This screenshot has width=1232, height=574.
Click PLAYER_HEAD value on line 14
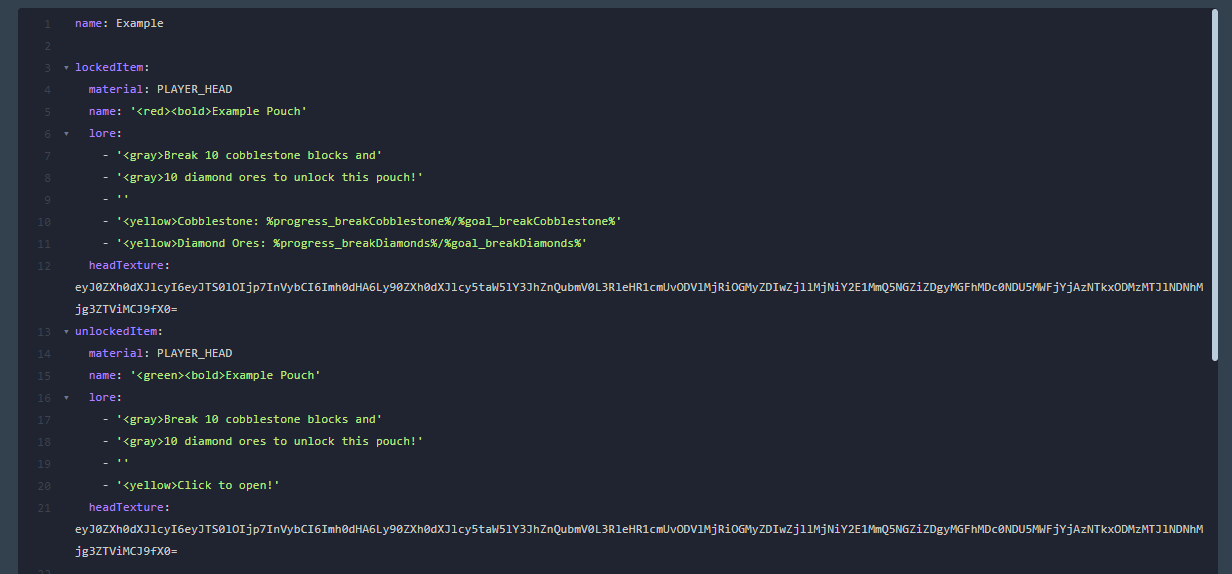(x=194, y=354)
